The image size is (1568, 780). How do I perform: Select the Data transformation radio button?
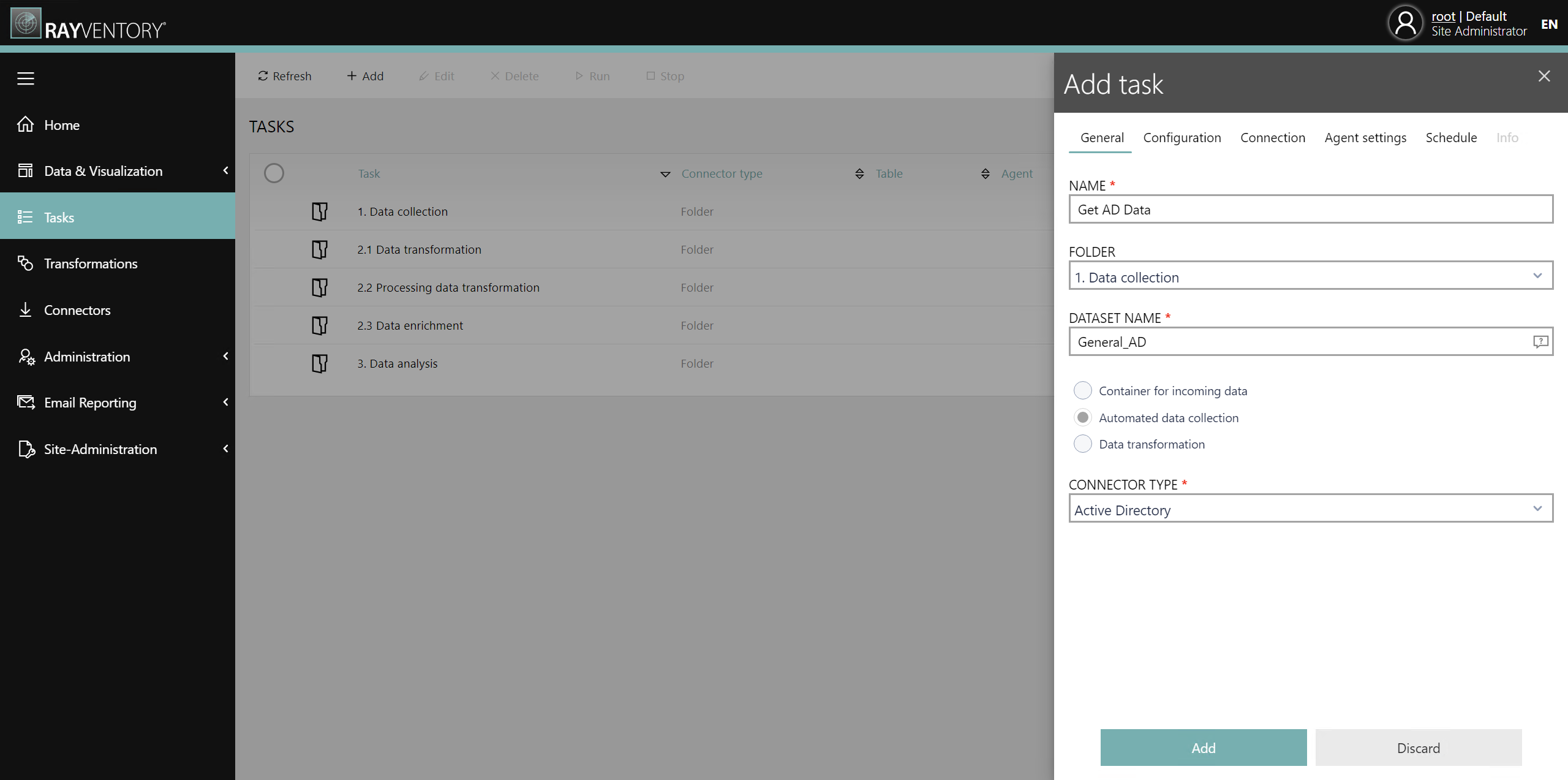pyautogui.click(x=1083, y=444)
